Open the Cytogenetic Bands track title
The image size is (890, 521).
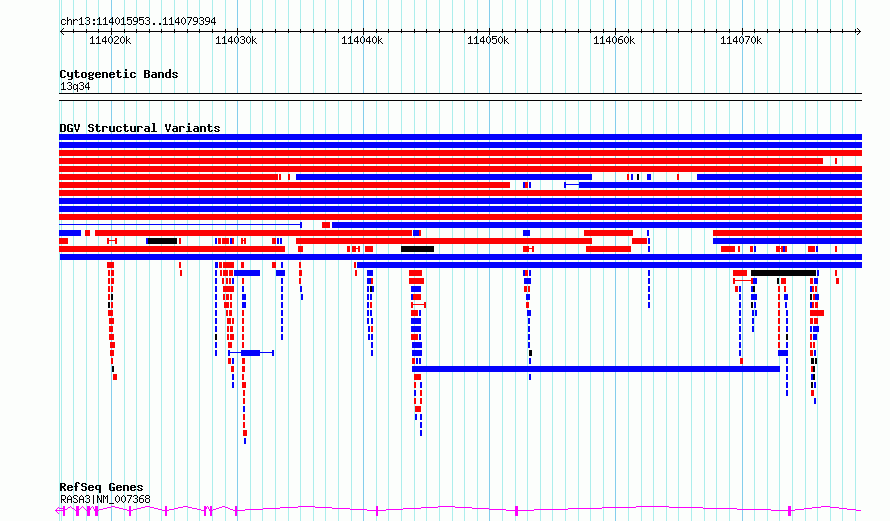tap(119, 74)
